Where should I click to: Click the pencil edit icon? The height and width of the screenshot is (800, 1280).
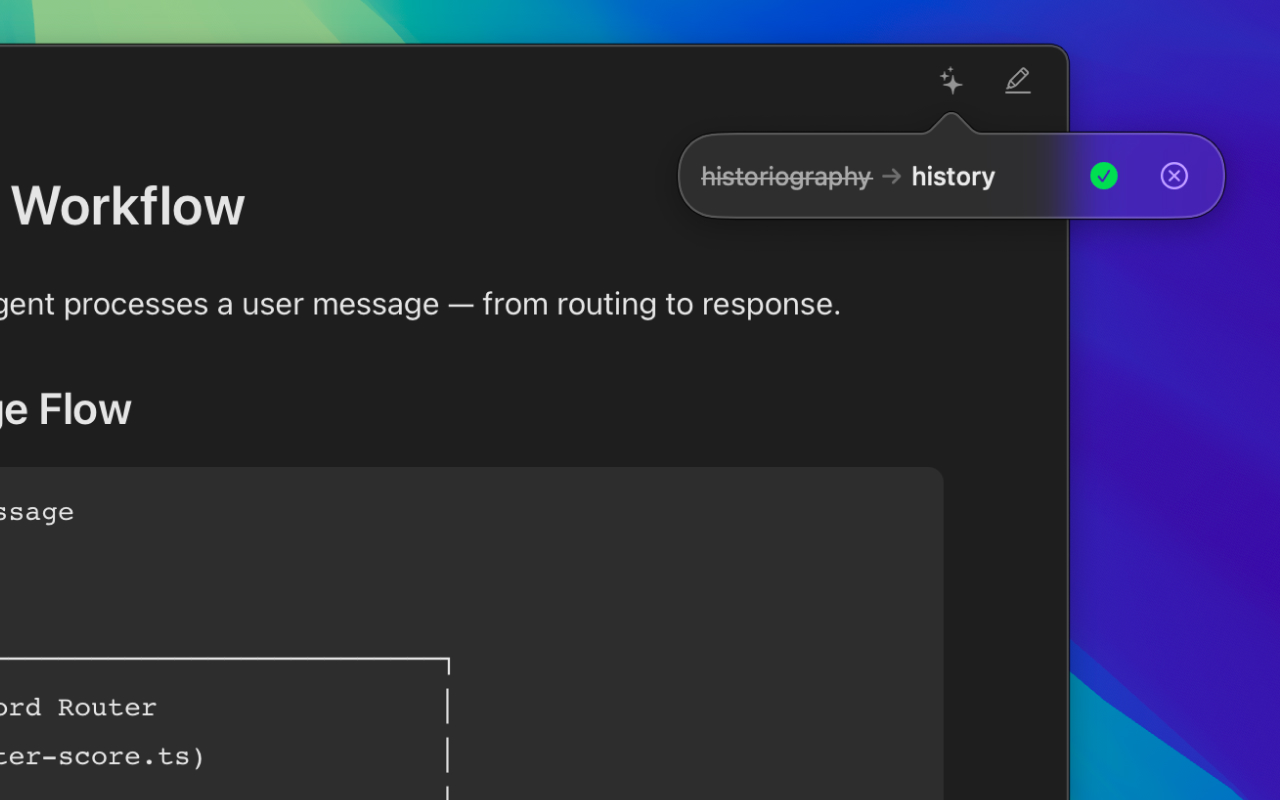[1017, 81]
